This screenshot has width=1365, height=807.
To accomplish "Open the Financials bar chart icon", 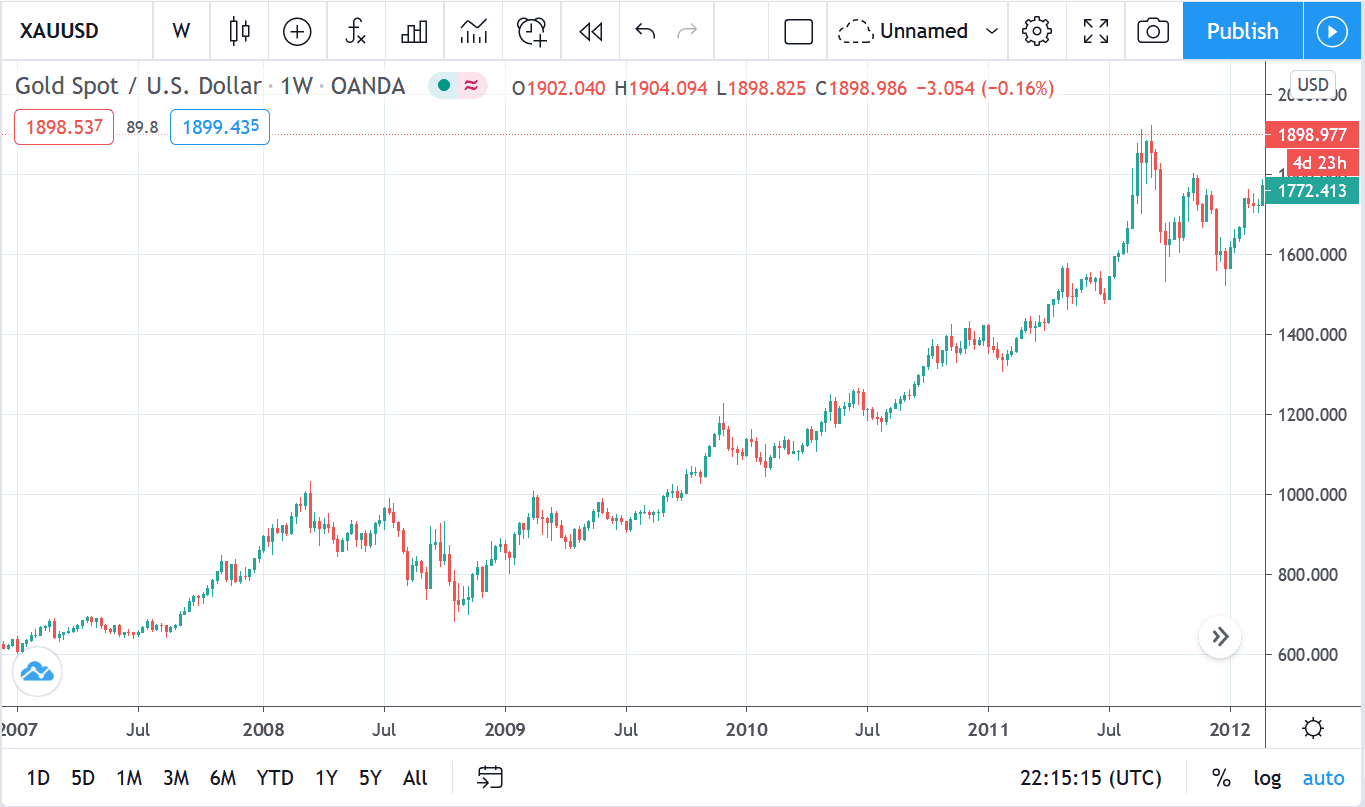I will click(x=414, y=31).
